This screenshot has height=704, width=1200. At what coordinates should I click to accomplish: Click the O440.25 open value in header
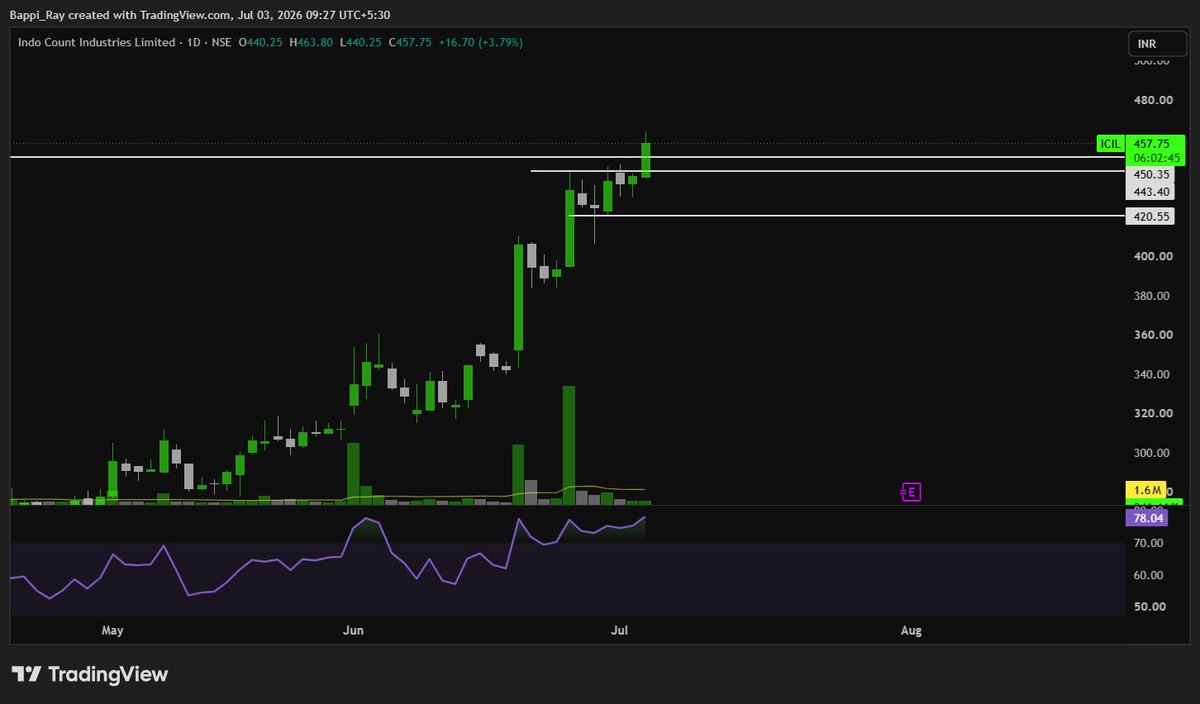click(x=261, y=42)
